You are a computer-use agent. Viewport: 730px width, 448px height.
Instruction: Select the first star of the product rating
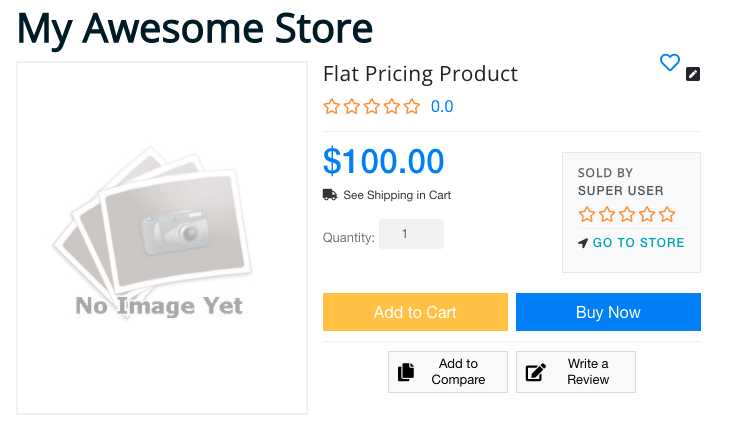point(331,107)
